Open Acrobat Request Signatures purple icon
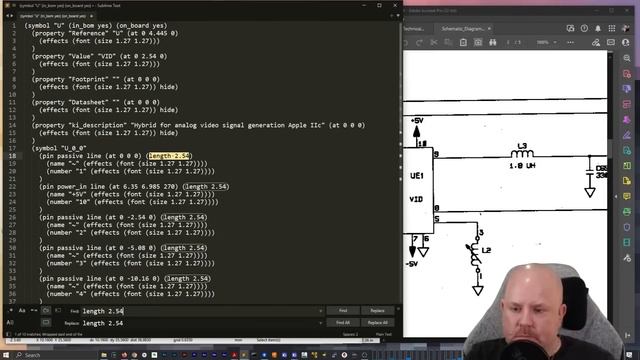The width and height of the screenshot is (640, 360). 627,120
